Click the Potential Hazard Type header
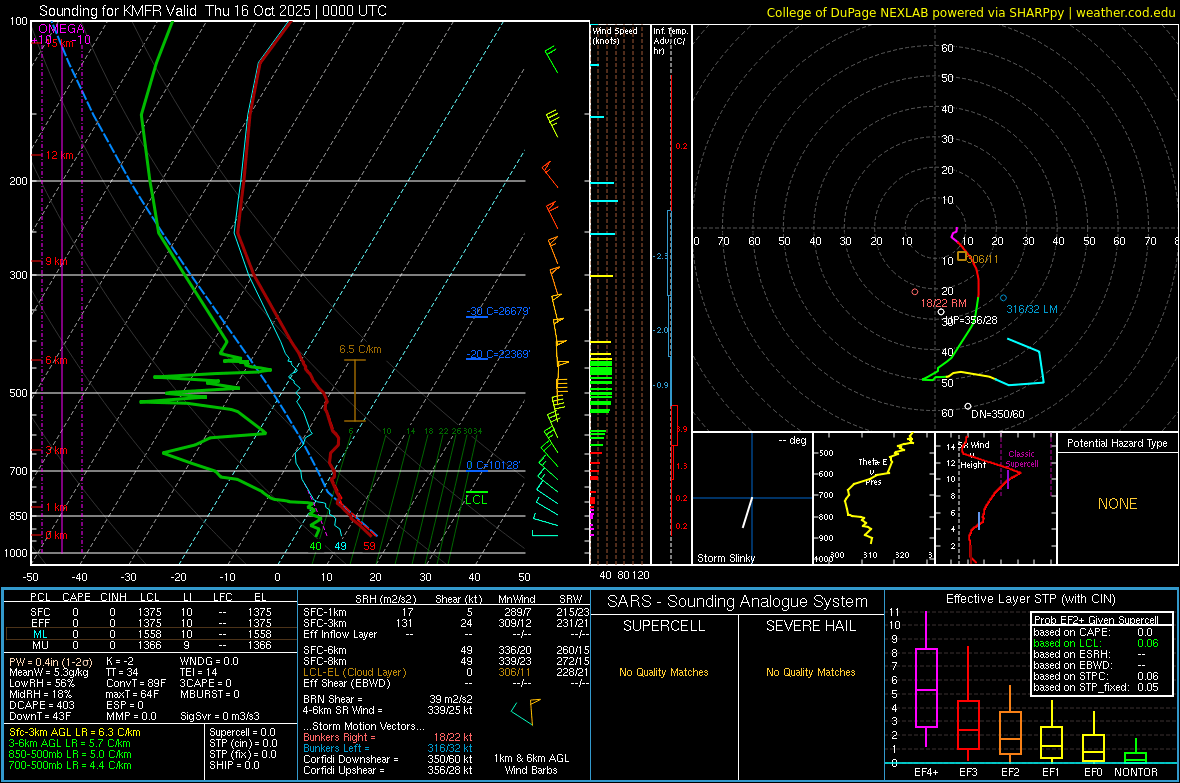 1118,443
